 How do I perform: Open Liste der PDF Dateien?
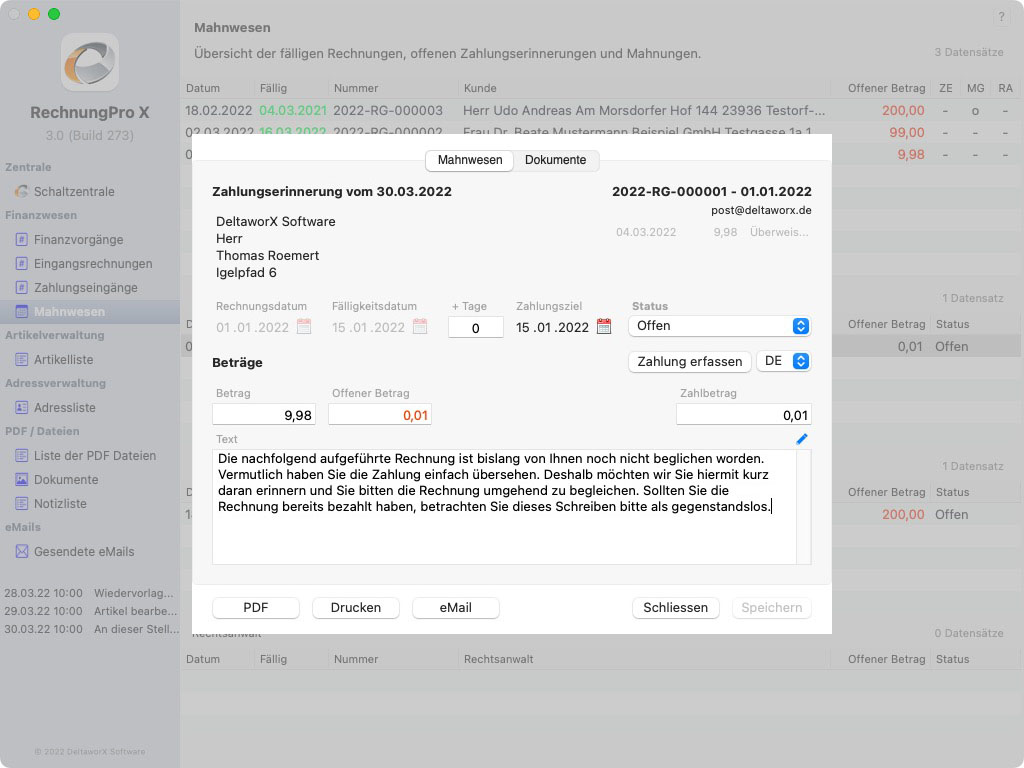[94, 455]
